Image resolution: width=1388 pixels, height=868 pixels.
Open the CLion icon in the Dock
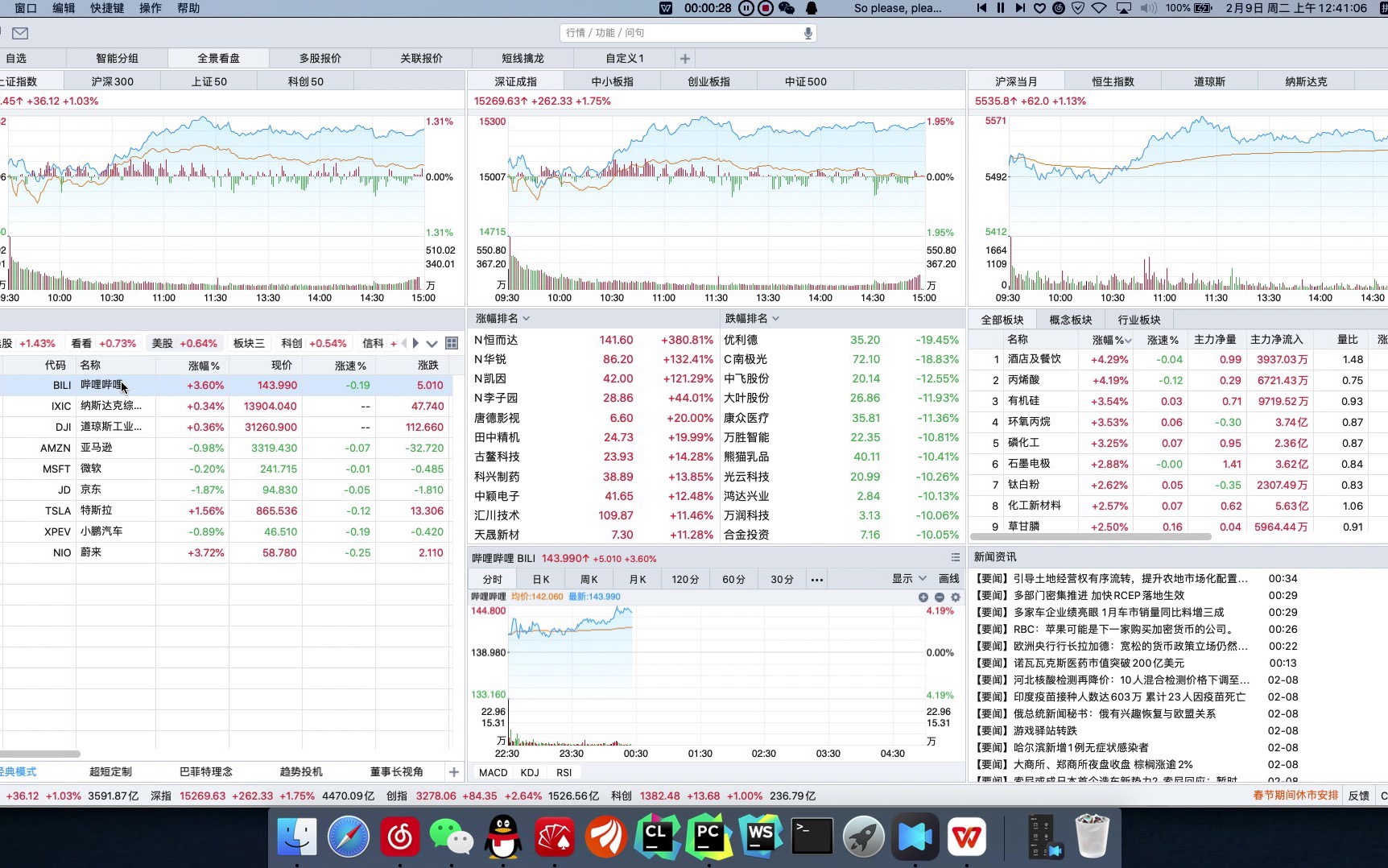(x=658, y=837)
